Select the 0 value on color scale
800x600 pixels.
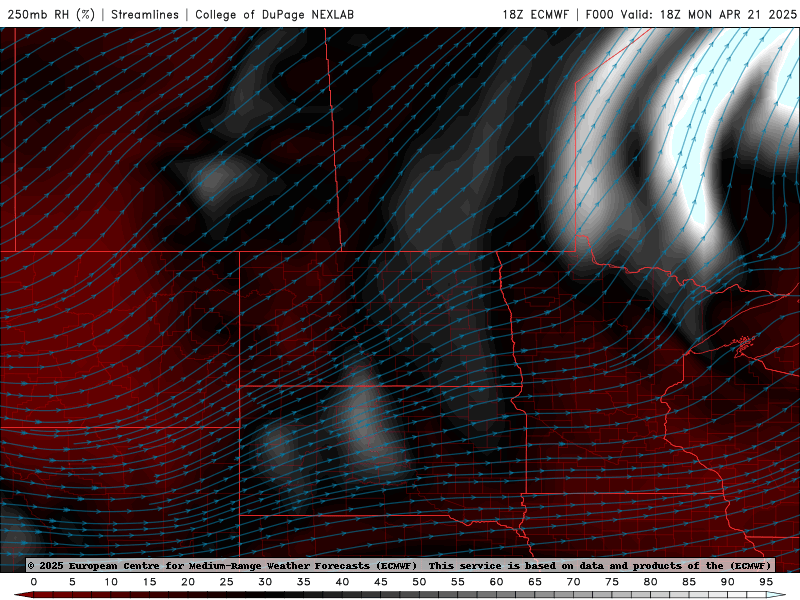34,582
